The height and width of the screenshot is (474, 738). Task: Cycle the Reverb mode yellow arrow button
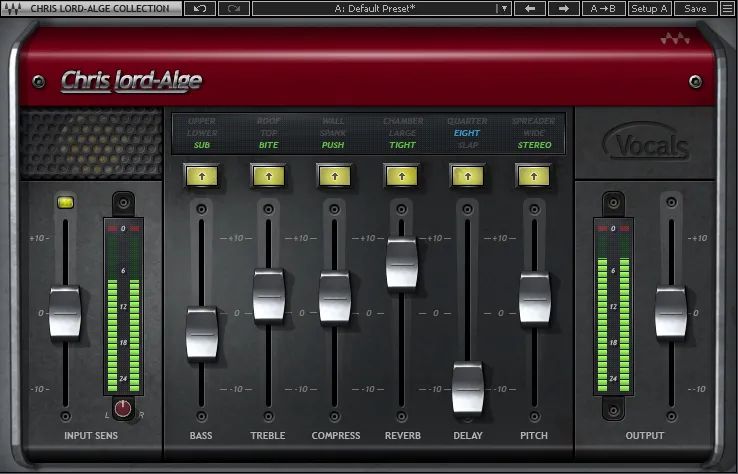401,177
